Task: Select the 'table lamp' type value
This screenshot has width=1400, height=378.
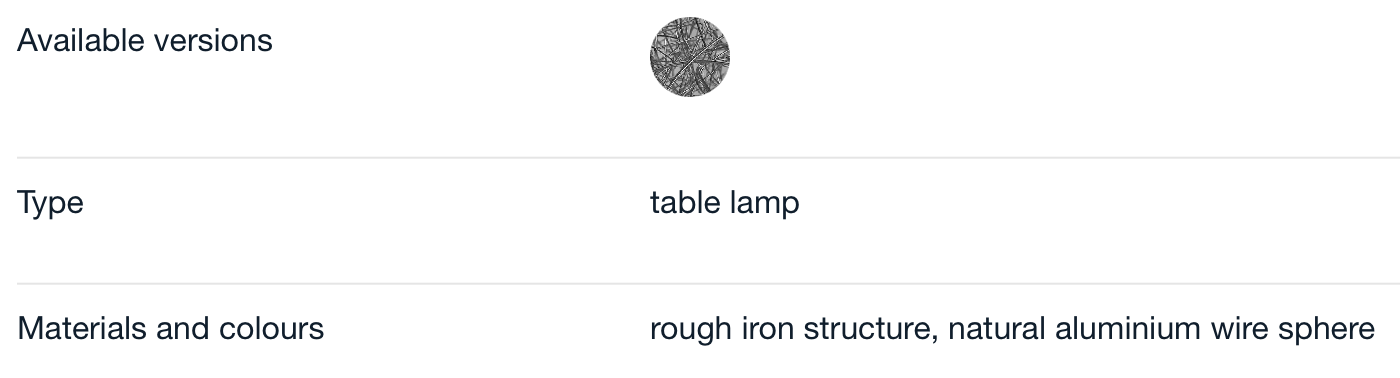Action: click(x=725, y=203)
